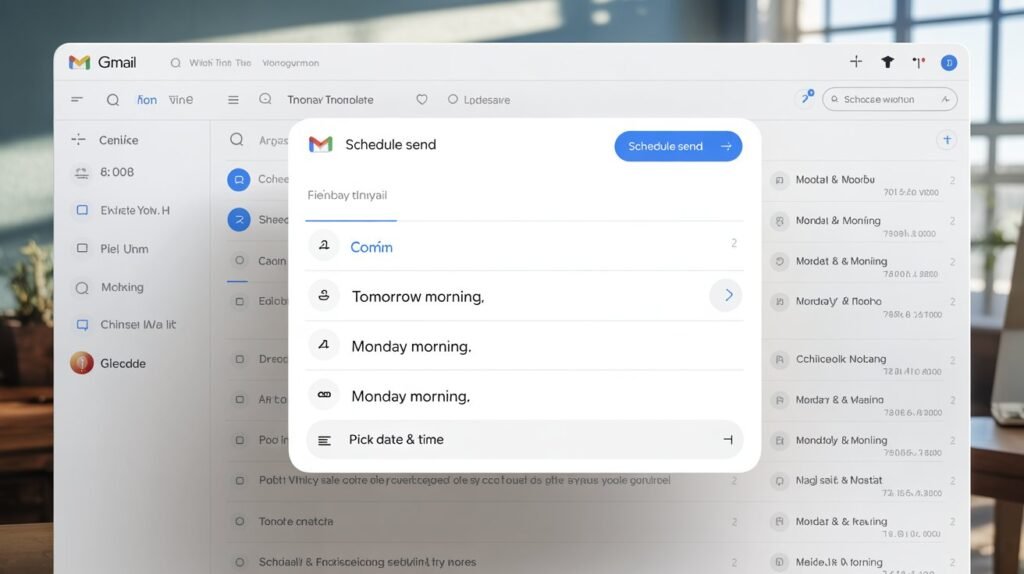Viewport: 1024px width, 574px height.
Task: Tick the checkbox for An to row
Action: (x=240, y=399)
